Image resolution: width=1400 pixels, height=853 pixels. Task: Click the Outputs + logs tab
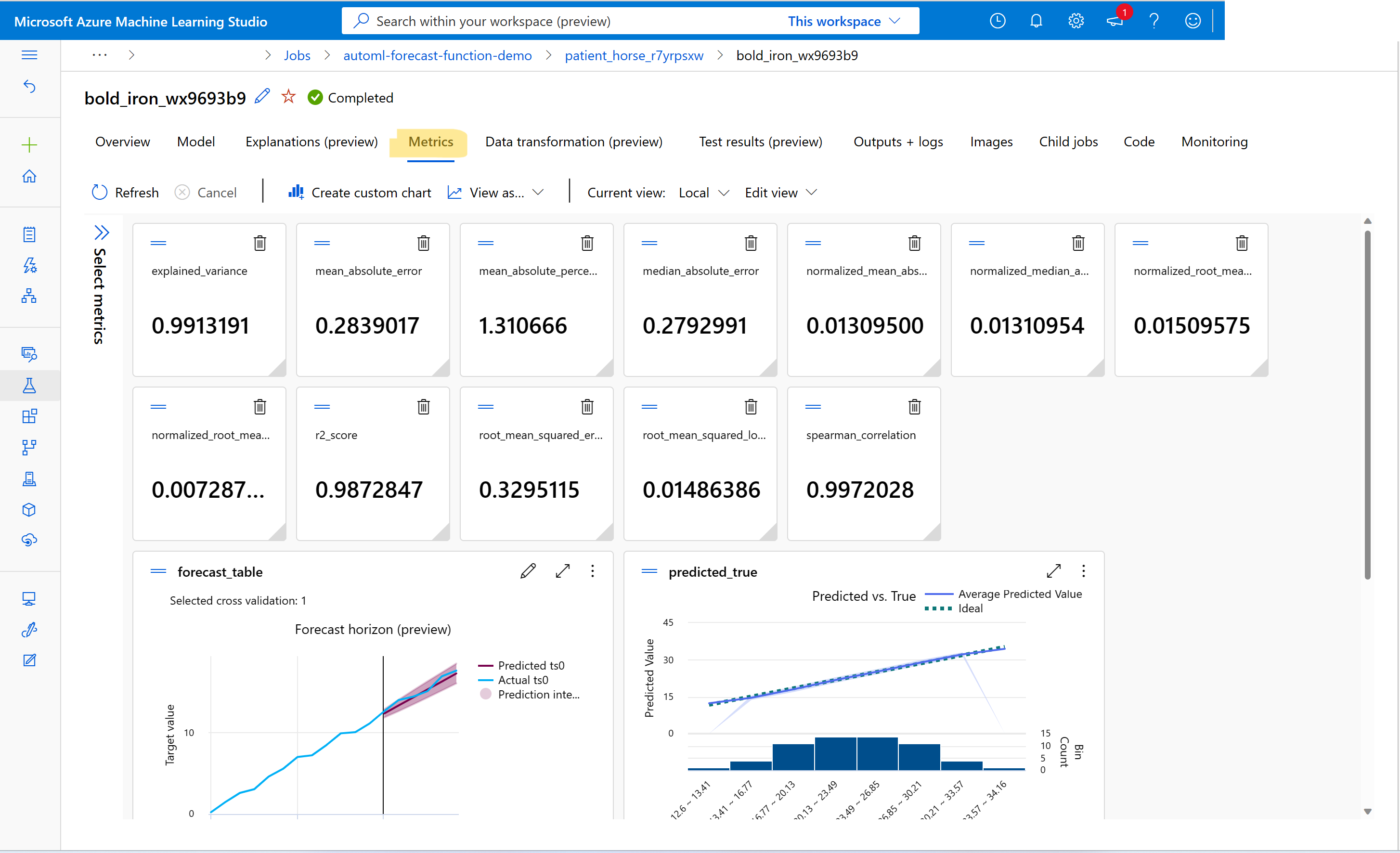tap(897, 141)
